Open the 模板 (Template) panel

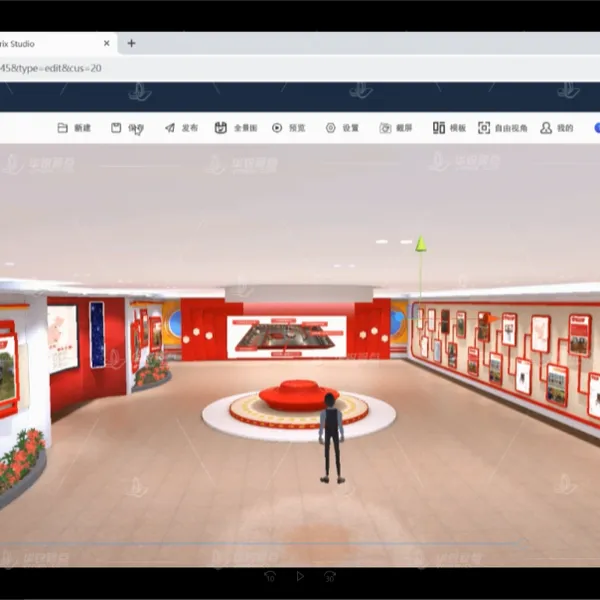click(x=449, y=128)
